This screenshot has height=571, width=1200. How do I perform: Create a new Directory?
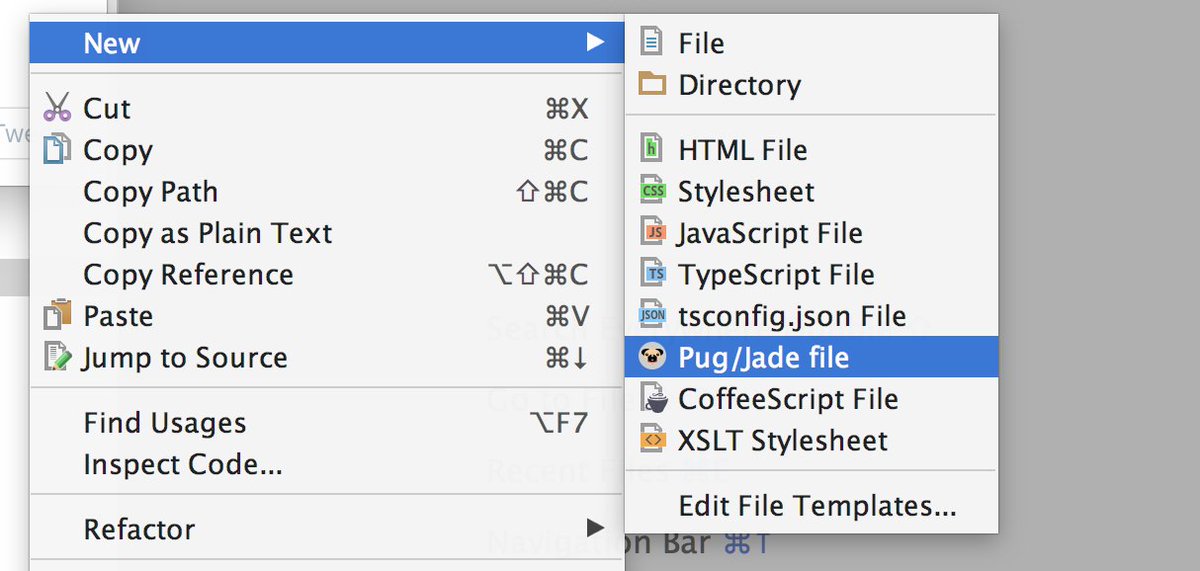(x=811, y=85)
